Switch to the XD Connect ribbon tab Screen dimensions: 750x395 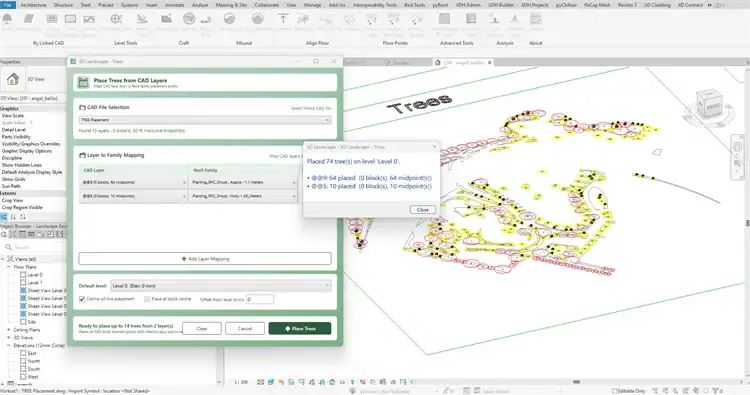pyautogui.click(x=690, y=5)
